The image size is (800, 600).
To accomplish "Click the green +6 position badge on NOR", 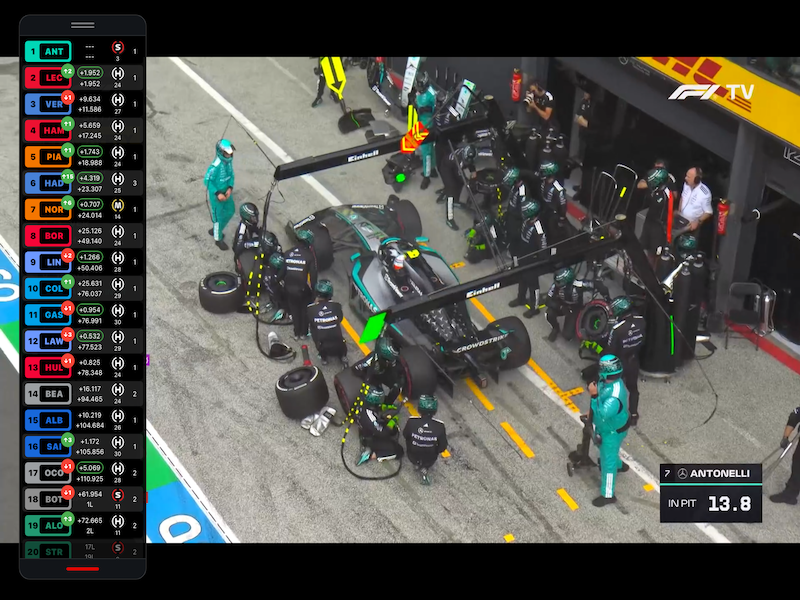I will pos(68,203).
